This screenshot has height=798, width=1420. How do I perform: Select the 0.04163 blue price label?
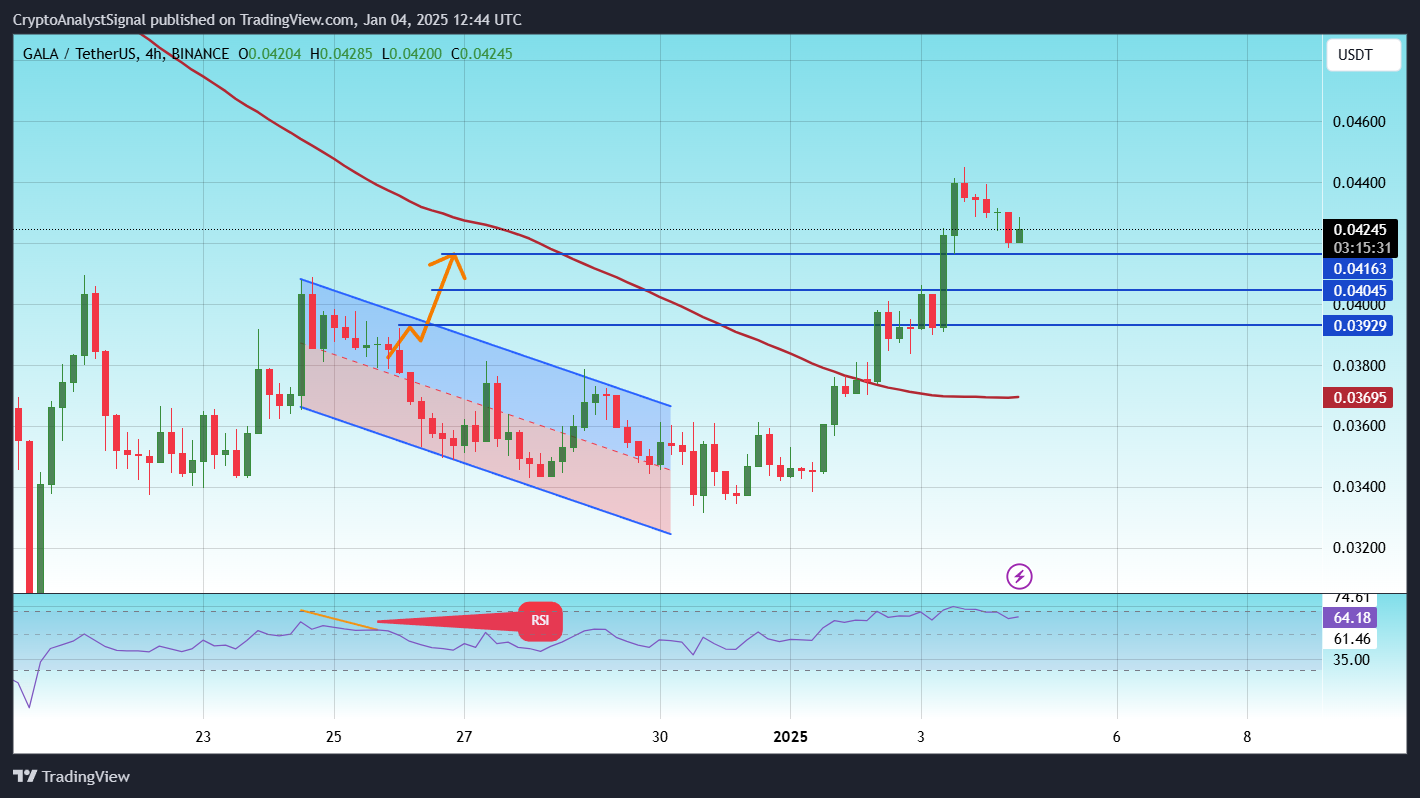coord(1360,269)
